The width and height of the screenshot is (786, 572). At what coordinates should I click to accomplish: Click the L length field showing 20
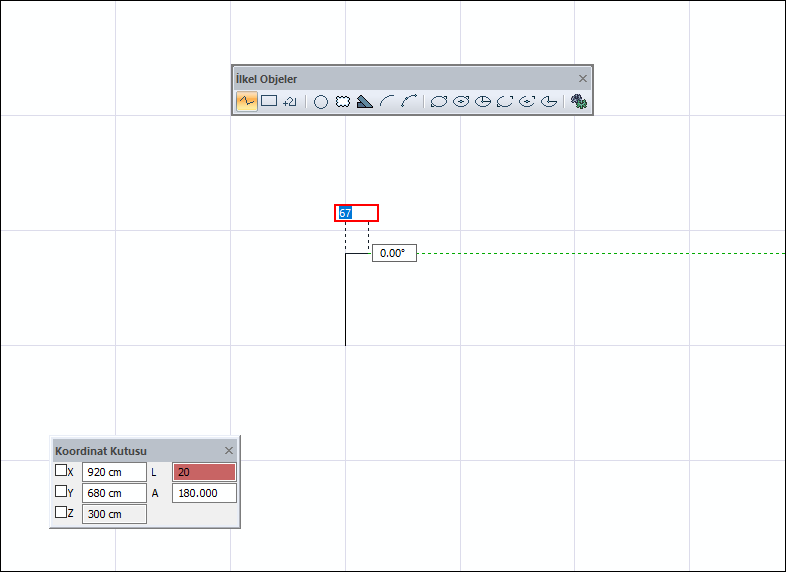coord(204,472)
